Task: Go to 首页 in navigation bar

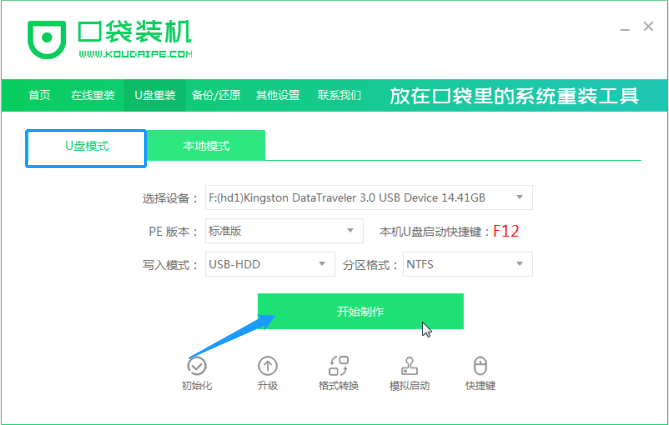Action: click(x=39, y=96)
